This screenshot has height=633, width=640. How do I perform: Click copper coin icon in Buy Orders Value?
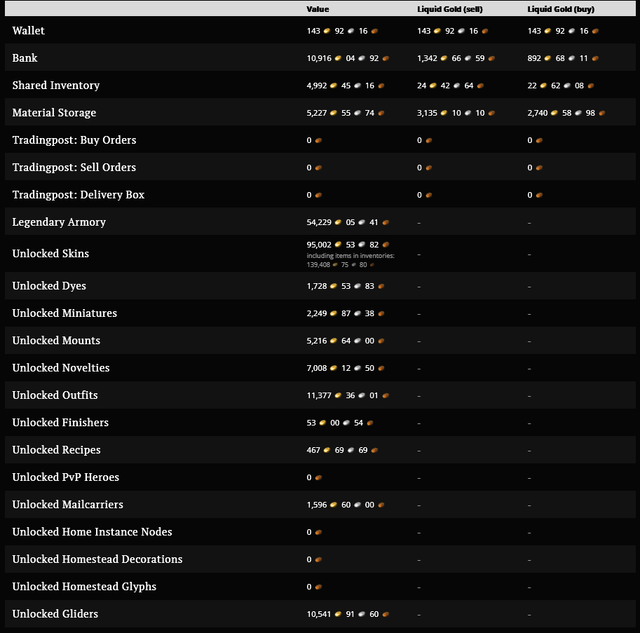tap(318, 140)
